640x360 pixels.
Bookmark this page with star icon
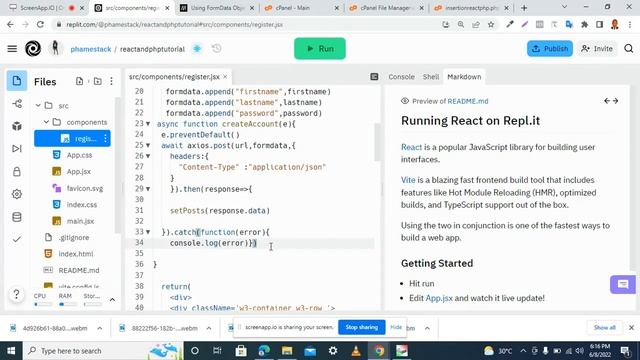pyautogui.click(x=491, y=24)
